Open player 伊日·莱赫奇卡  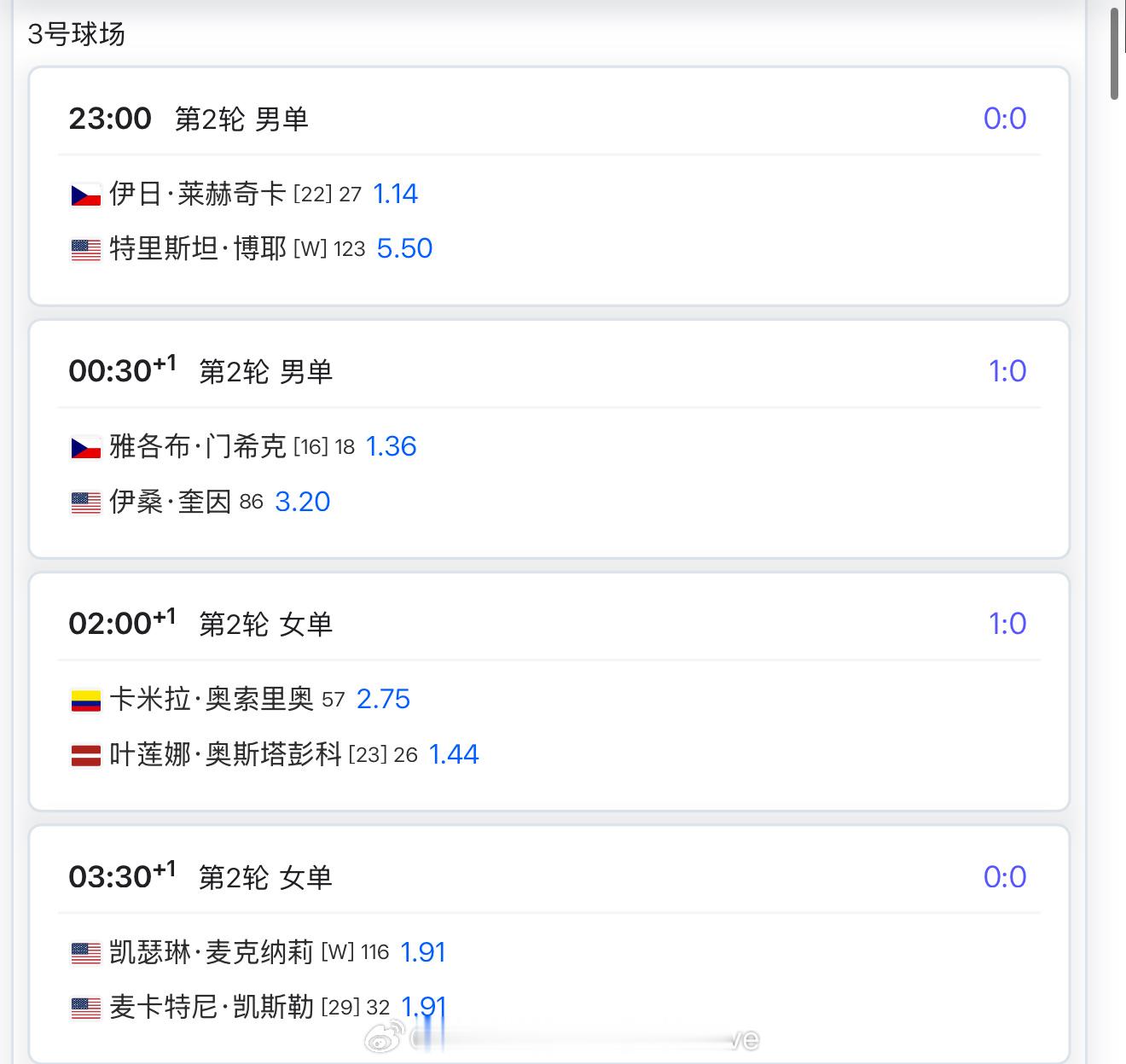[x=197, y=194]
